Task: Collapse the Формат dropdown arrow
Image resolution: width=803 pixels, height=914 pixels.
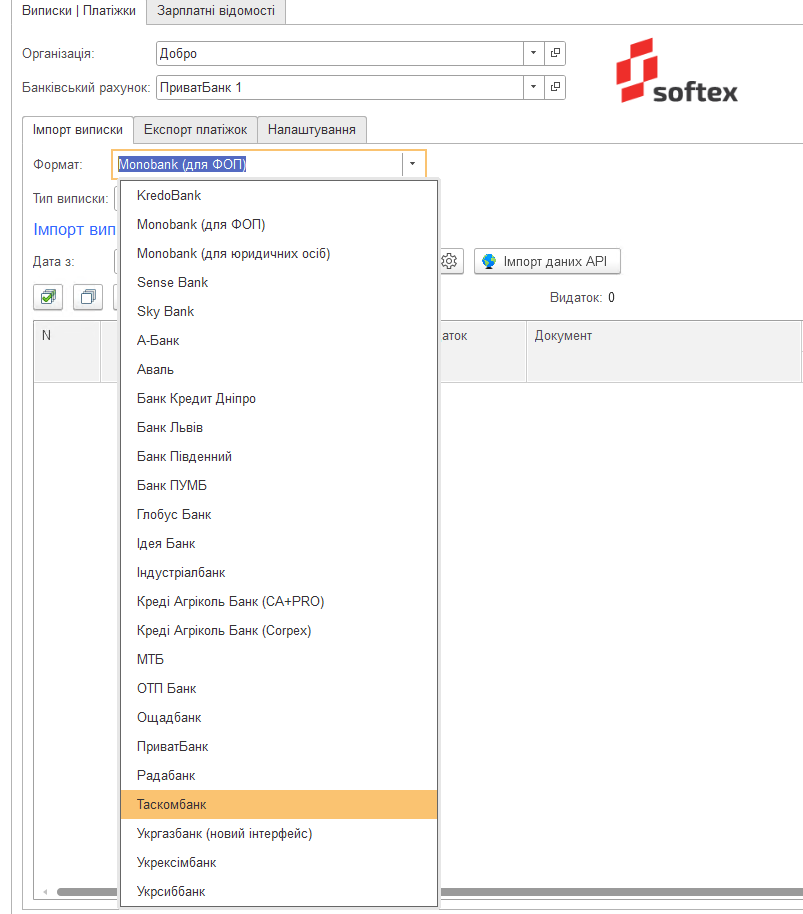Action: point(413,164)
